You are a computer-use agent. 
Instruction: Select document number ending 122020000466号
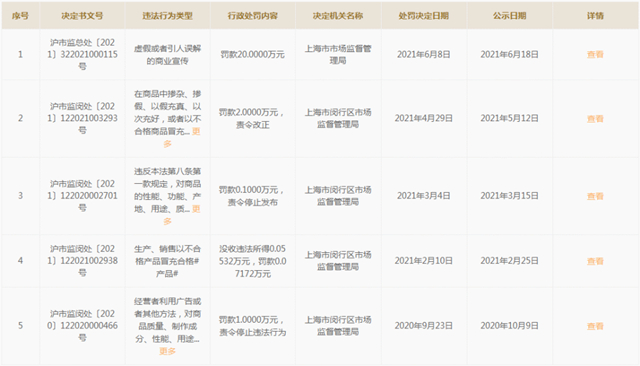[82, 326]
